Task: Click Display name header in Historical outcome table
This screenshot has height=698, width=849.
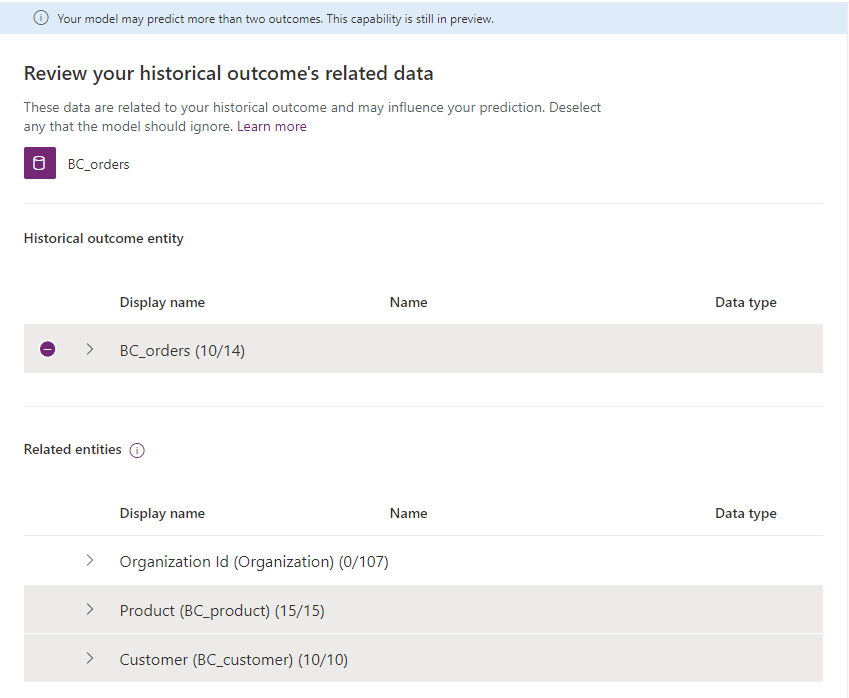Action: pos(162,302)
